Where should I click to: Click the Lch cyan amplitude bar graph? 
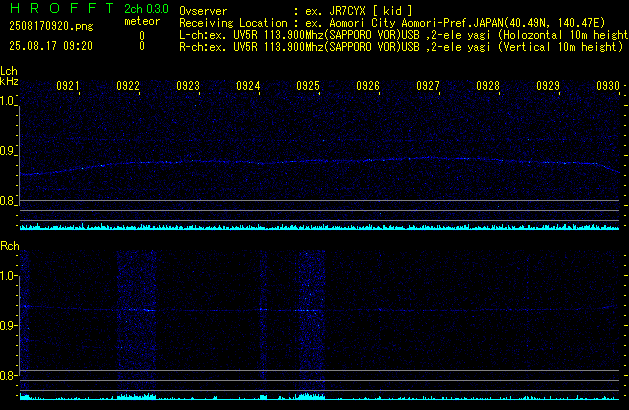[x=319, y=227]
